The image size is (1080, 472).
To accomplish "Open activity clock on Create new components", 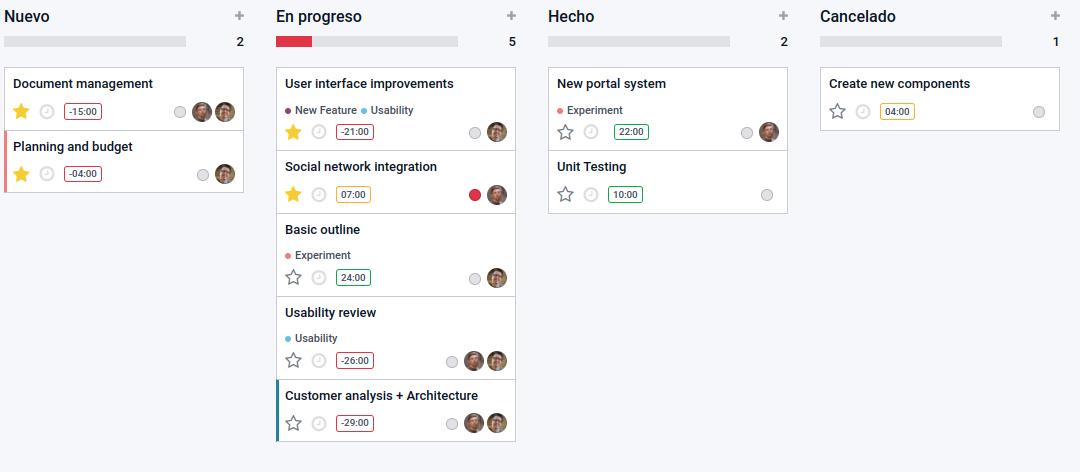I will tap(863, 112).
